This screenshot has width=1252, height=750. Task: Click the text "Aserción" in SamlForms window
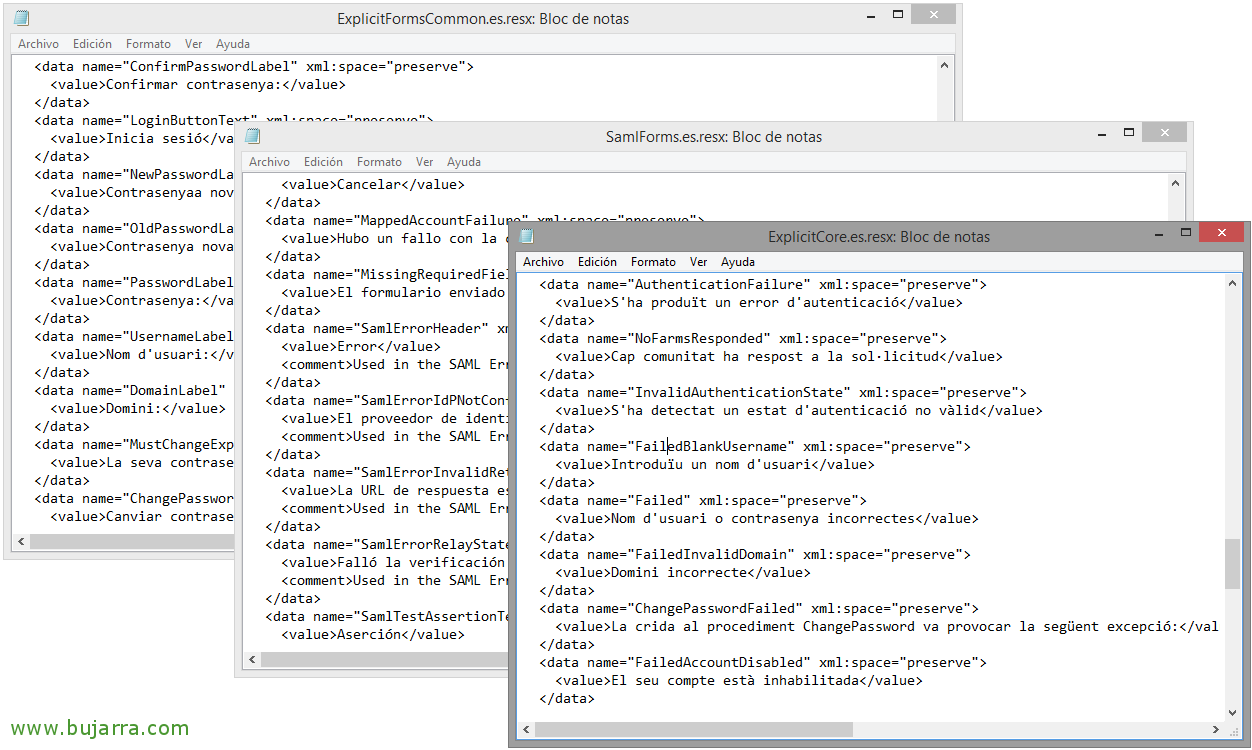(368, 635)
